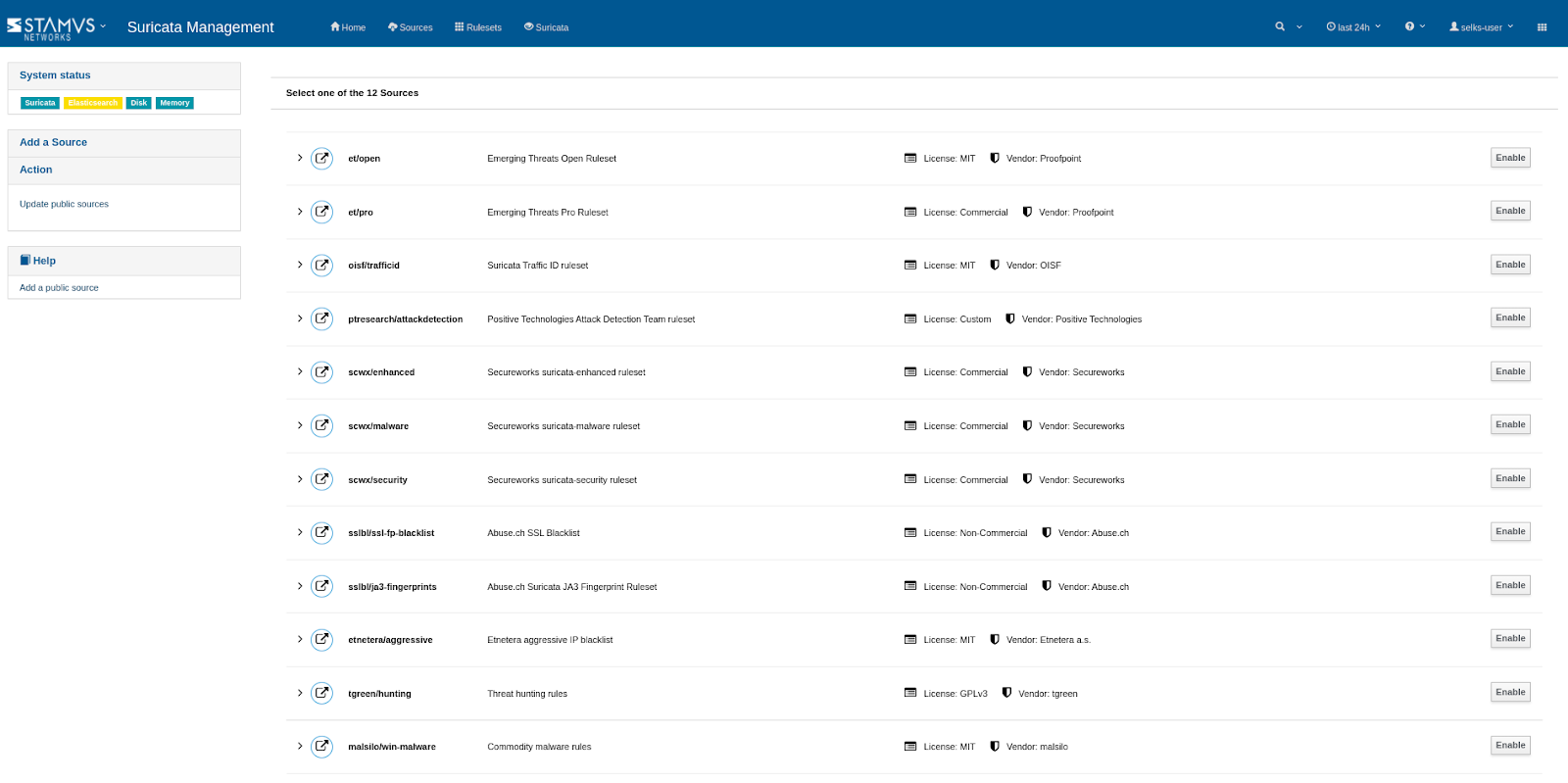
Task: Expand the et/open row chevron
Action: (x=300, y=158)
